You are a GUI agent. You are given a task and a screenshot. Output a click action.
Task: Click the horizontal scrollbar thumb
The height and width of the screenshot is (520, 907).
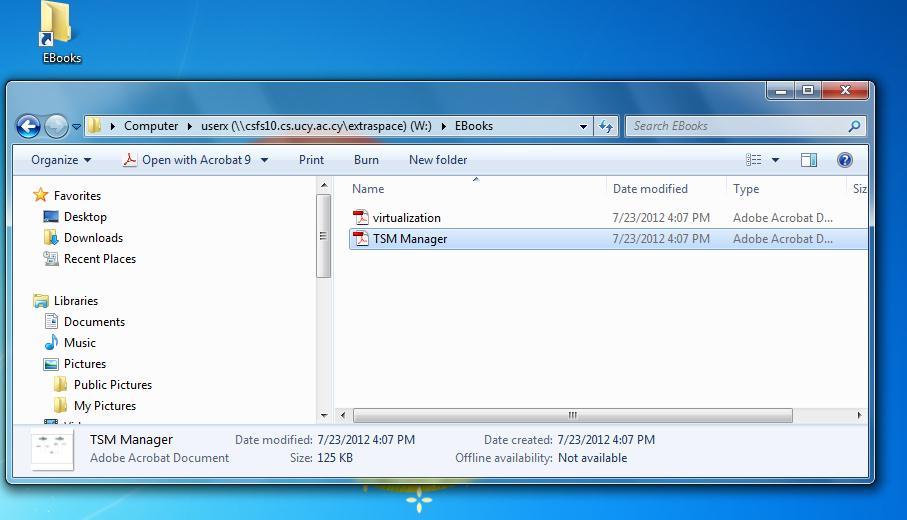point(573,415)
